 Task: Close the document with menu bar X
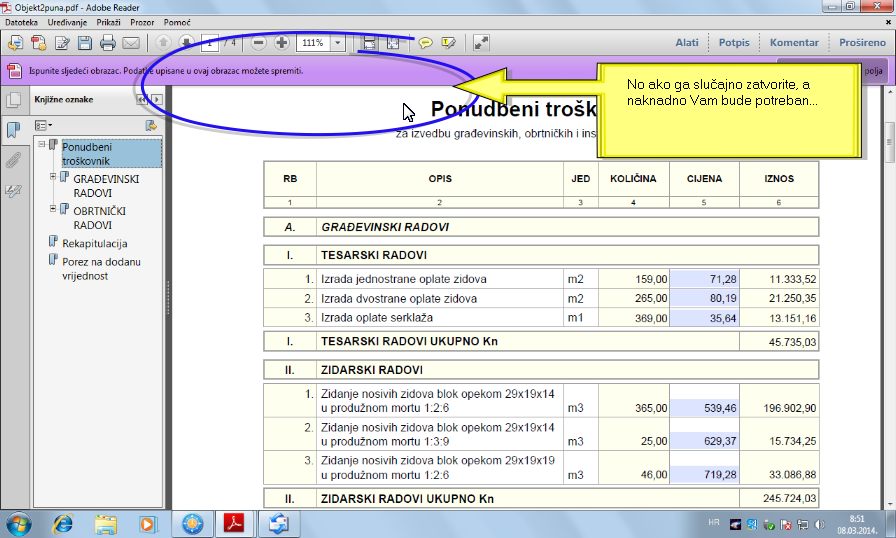point(888,22)
